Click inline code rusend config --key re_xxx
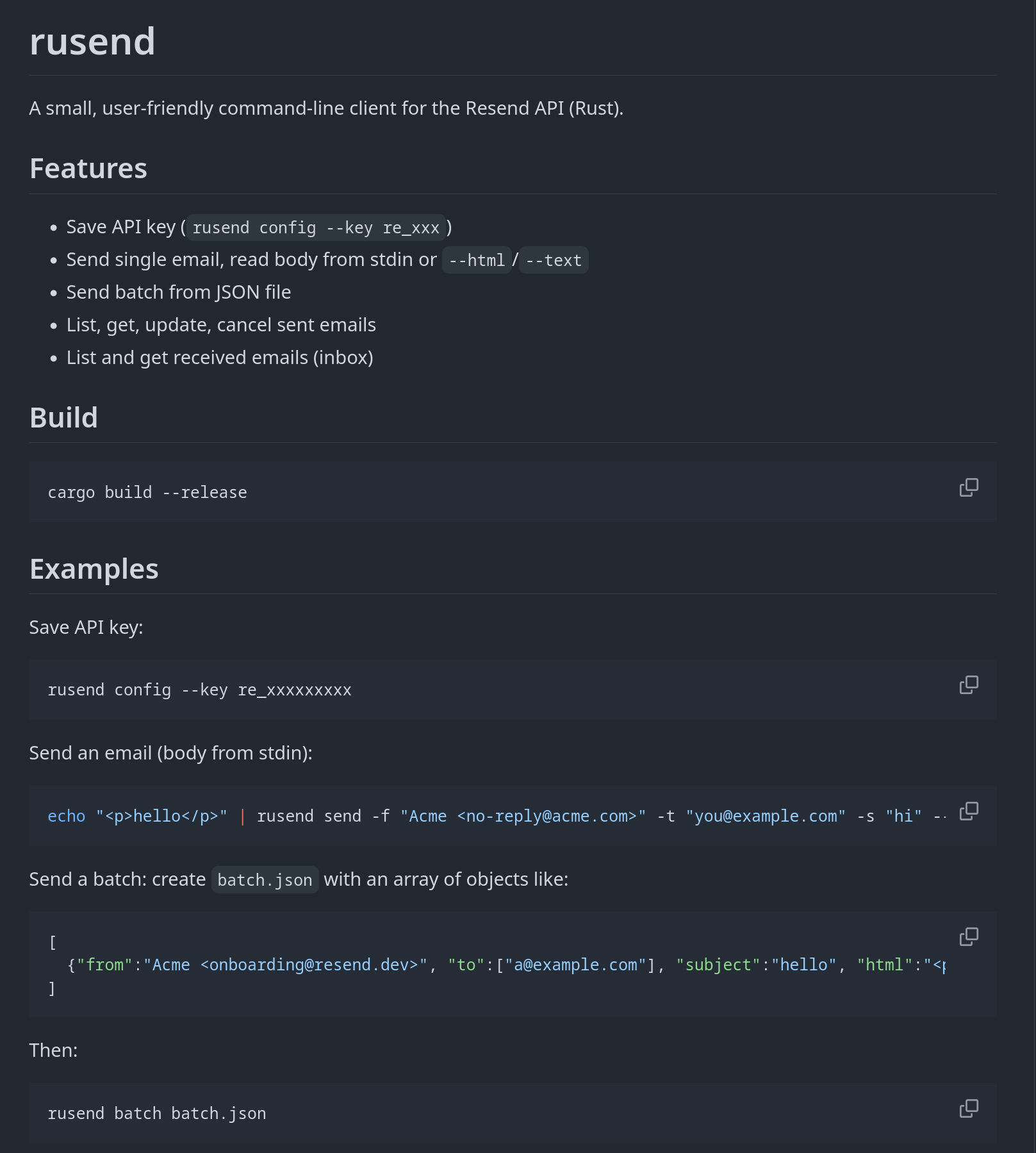 click(316, 228)
